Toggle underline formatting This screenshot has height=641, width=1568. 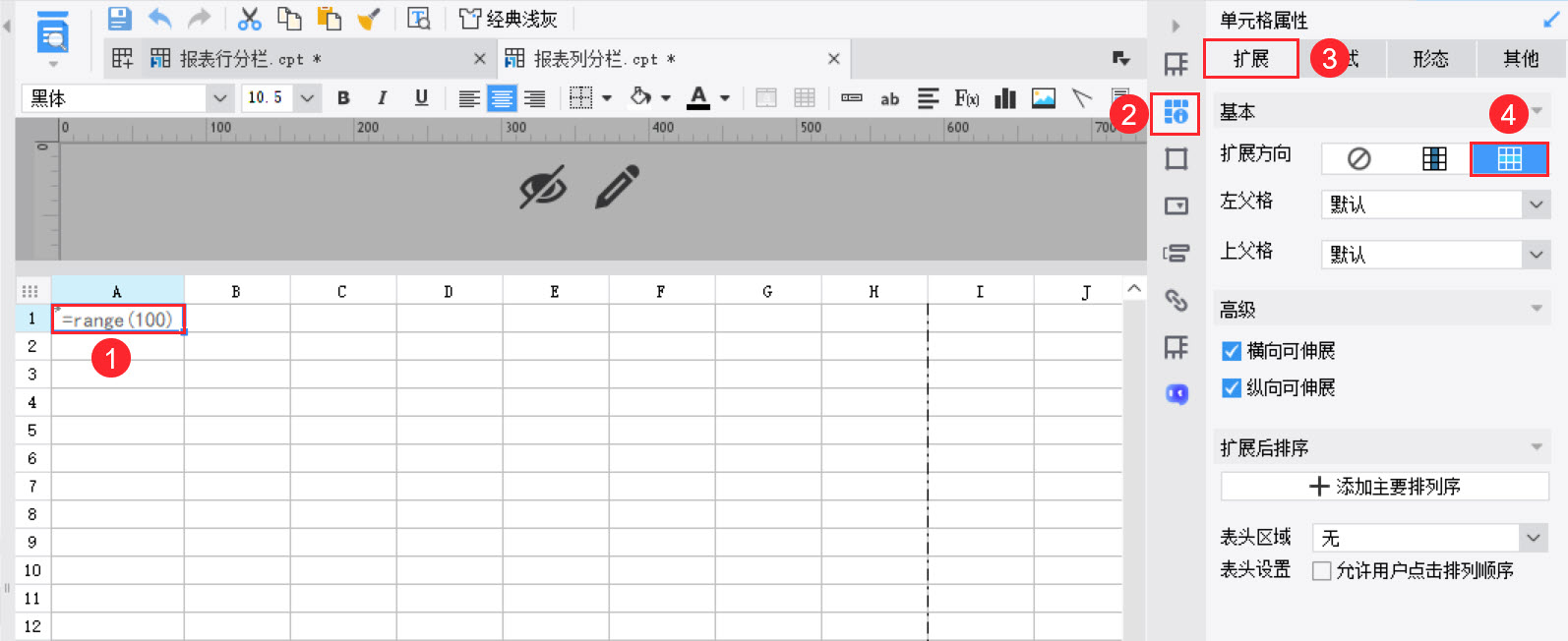pyautogui.click(x=421, y=98)
